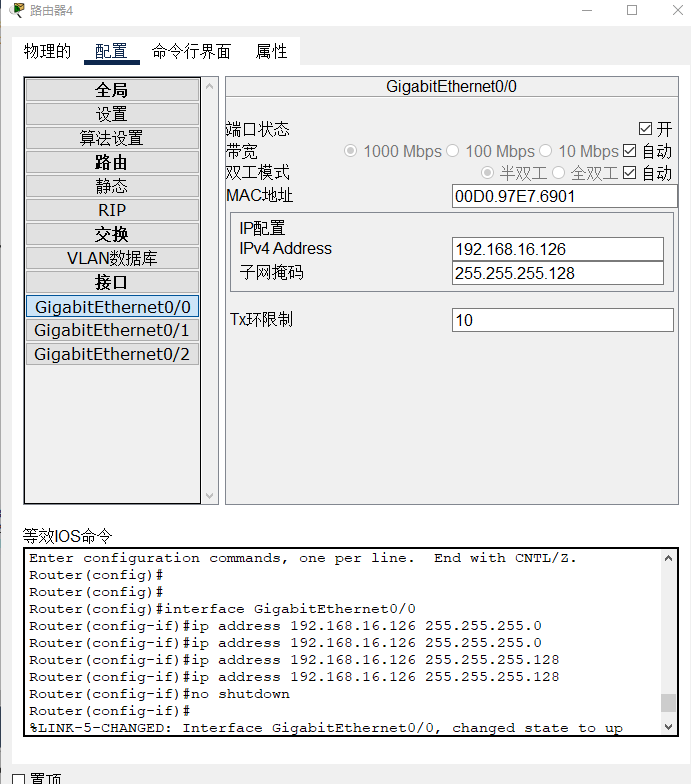Toggle 双工模式 自动 checkbox
This screenshot has width=691, height=784.
[630, 173]
